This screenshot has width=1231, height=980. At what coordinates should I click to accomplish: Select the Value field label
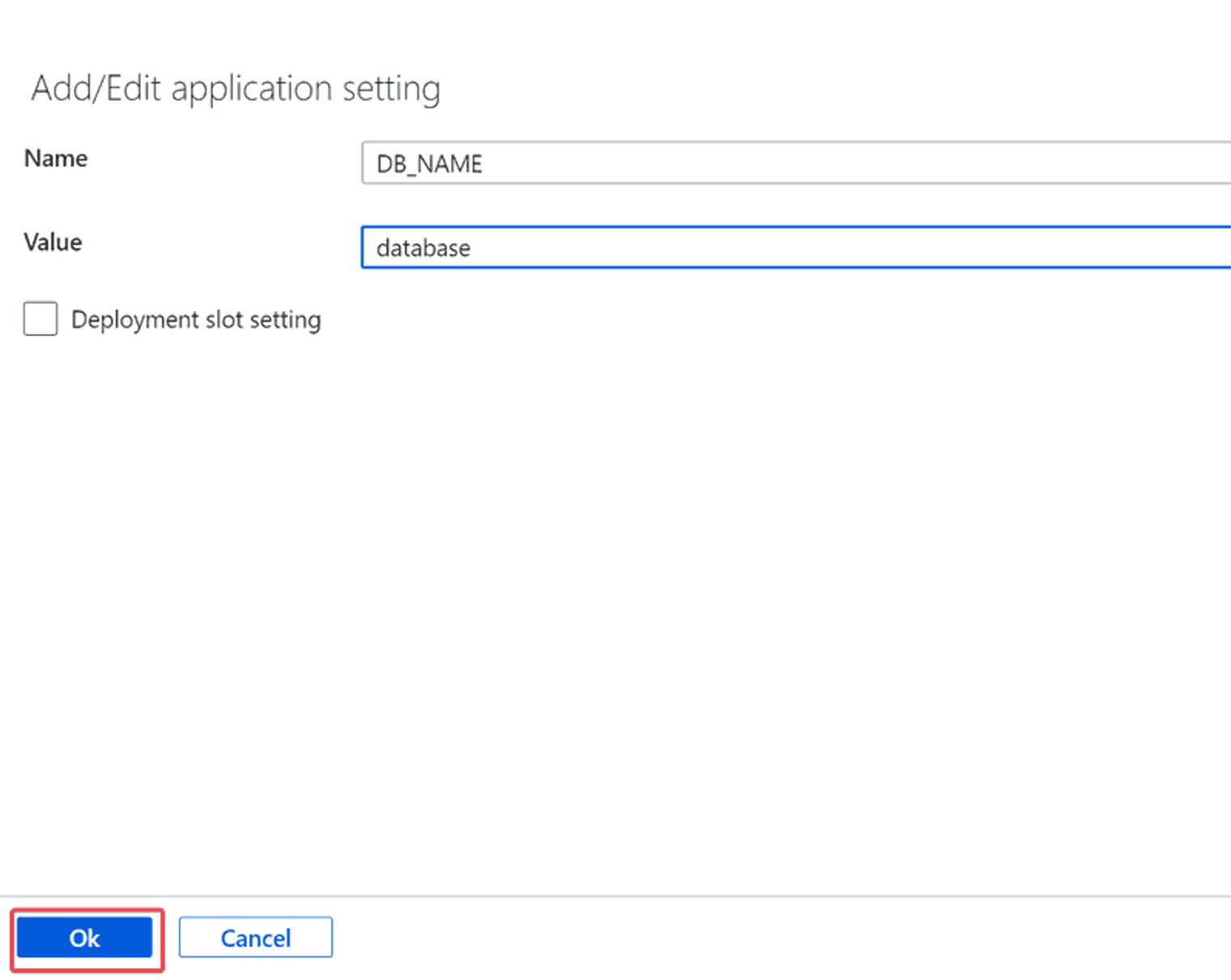53,242
